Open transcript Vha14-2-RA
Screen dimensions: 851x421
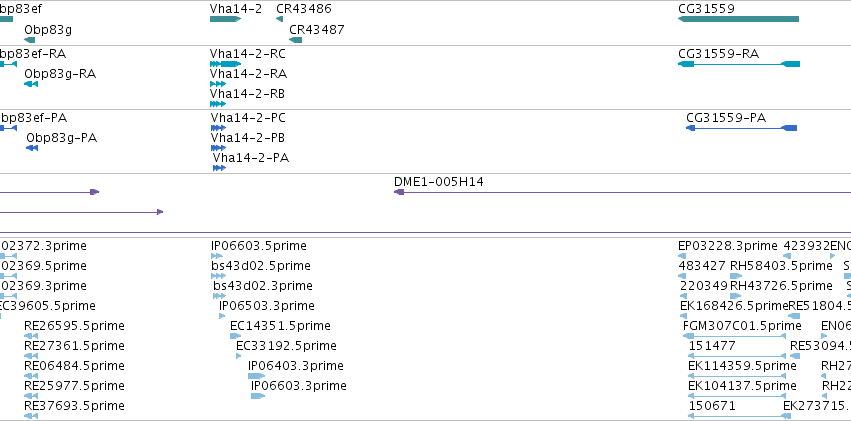point(218,84)
